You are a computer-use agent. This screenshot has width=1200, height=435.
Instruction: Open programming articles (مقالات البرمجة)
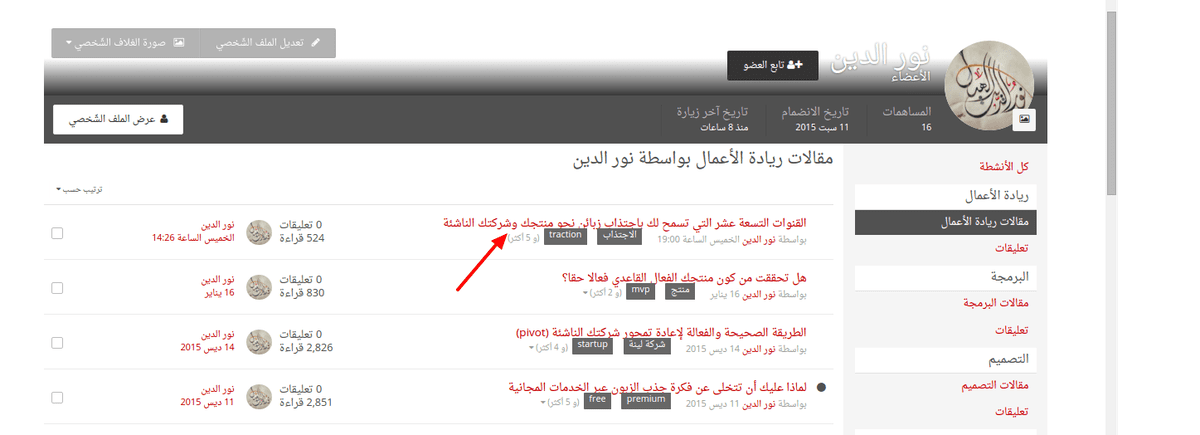994,302
